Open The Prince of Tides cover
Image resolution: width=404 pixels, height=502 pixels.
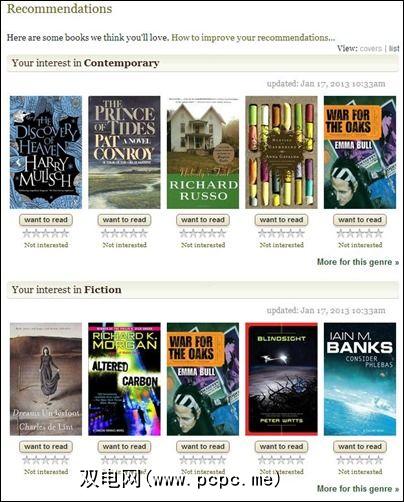pos(124,152)
